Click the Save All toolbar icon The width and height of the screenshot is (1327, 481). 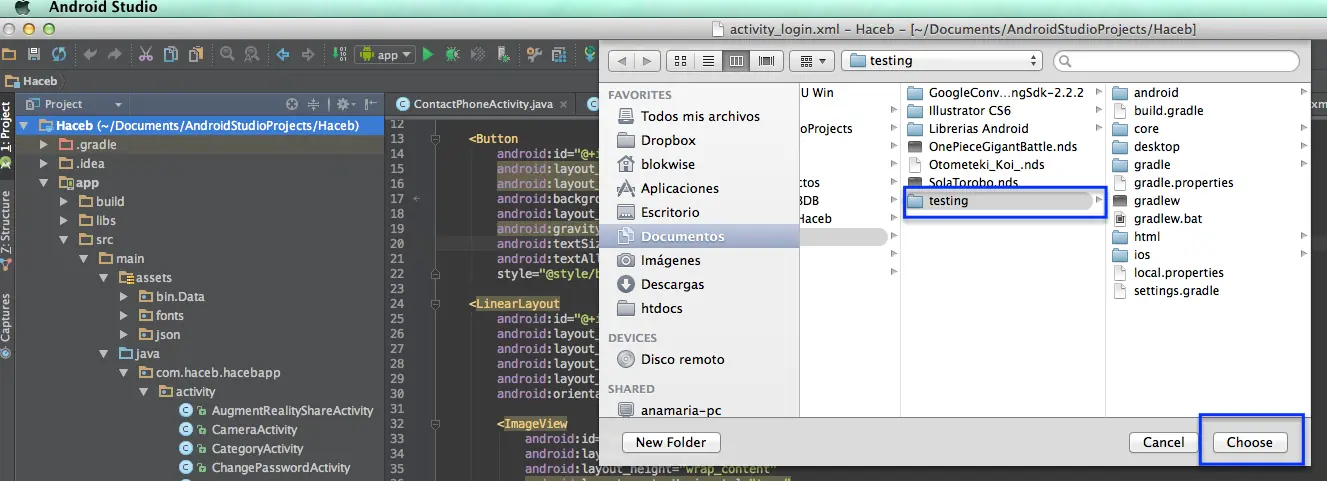34,54
